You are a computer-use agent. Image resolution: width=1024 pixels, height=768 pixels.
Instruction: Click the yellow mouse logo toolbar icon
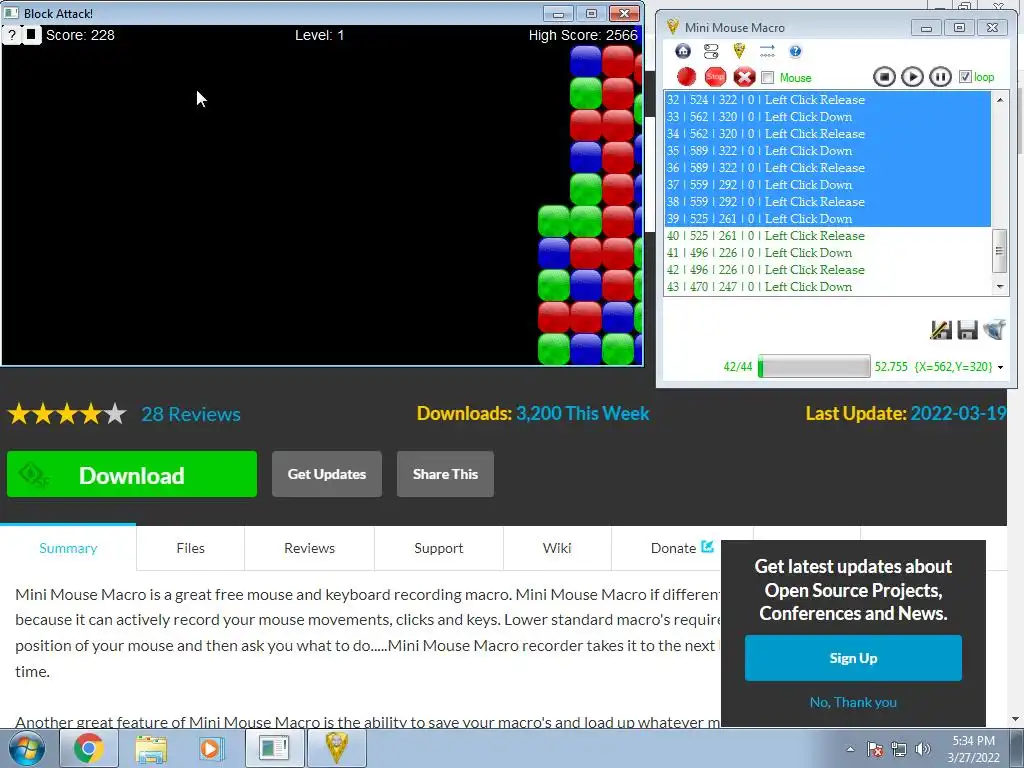[739, 51]
